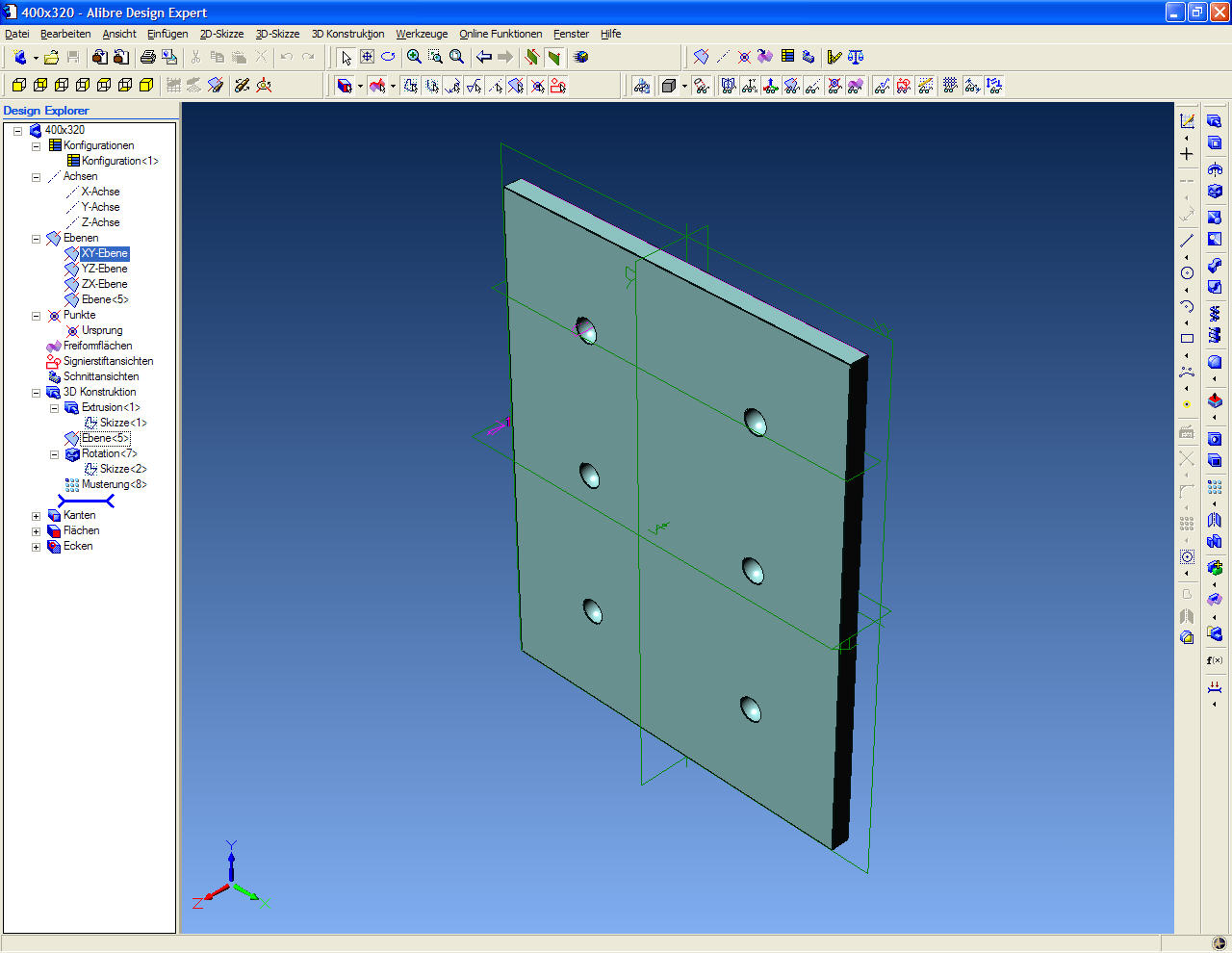This screenshot has width=1232, height=953.
Task: Go to previous view with left arrow
Action: point(484,58)
